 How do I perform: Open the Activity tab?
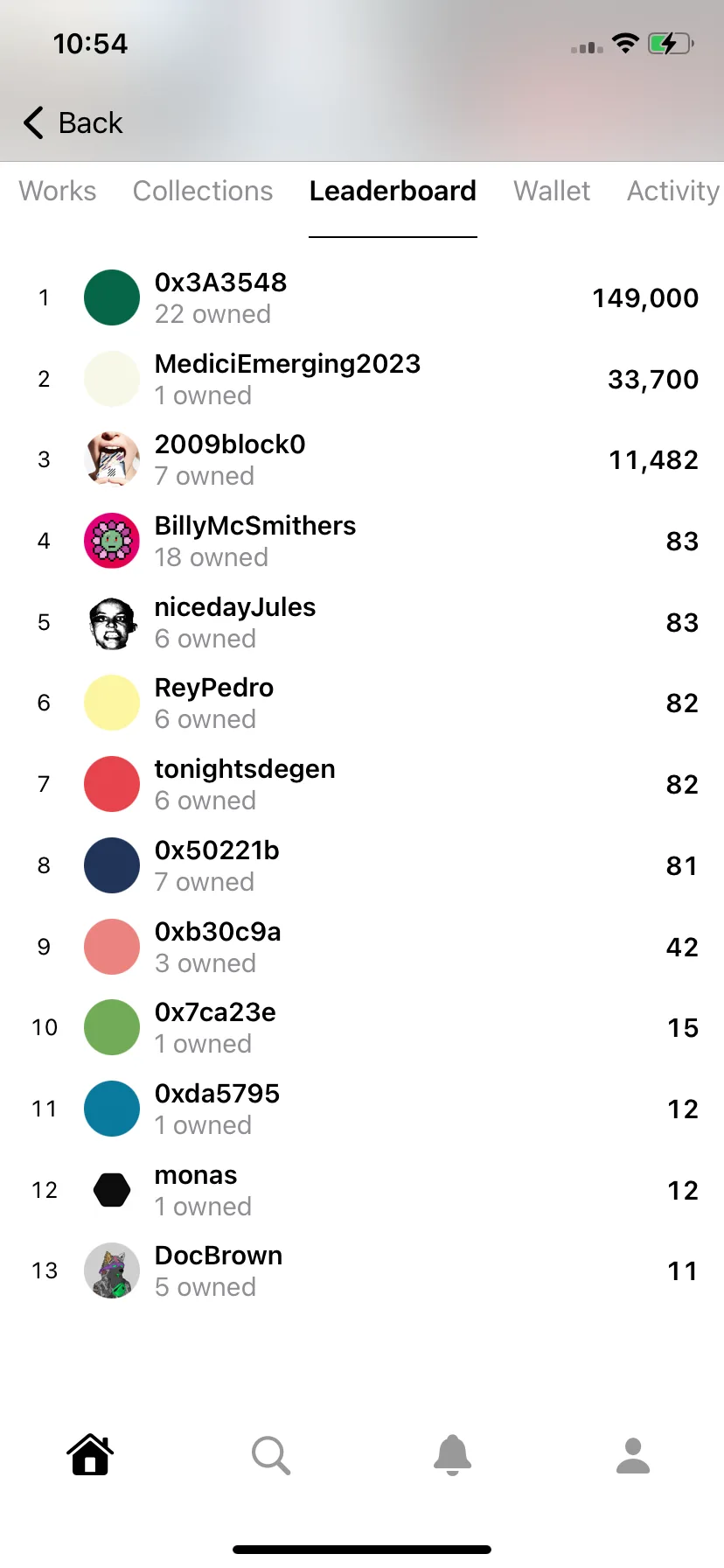(x=673, y=191)
